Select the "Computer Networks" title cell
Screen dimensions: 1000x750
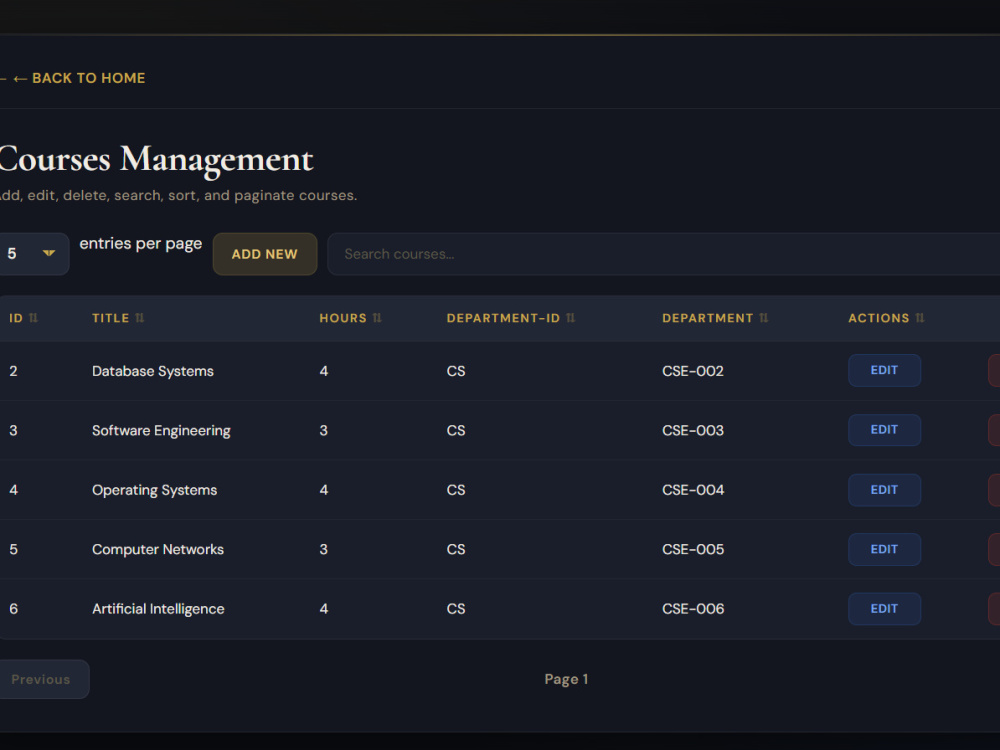(158, 549)
